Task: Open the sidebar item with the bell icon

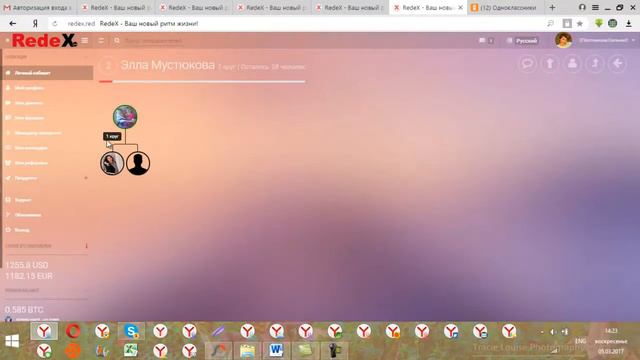Action: (47, 88)
